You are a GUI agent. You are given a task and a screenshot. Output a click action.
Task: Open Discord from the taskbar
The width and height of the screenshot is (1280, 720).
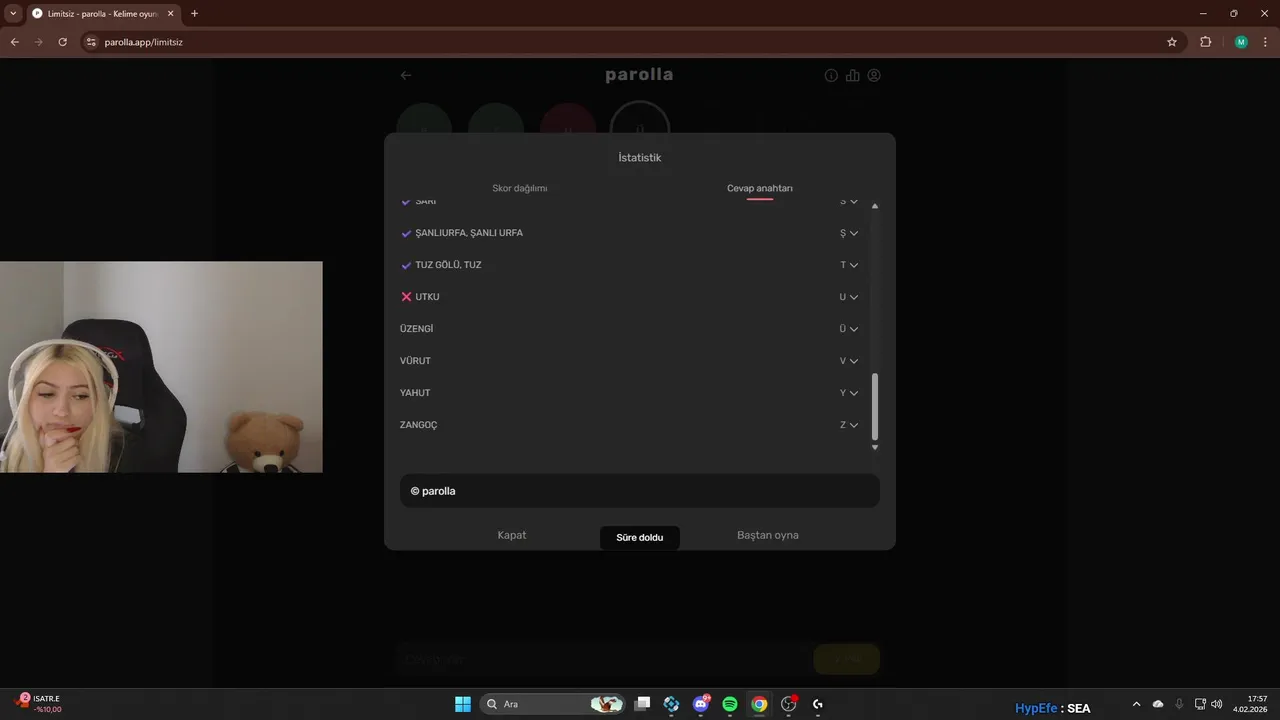(x=701, y=704)
